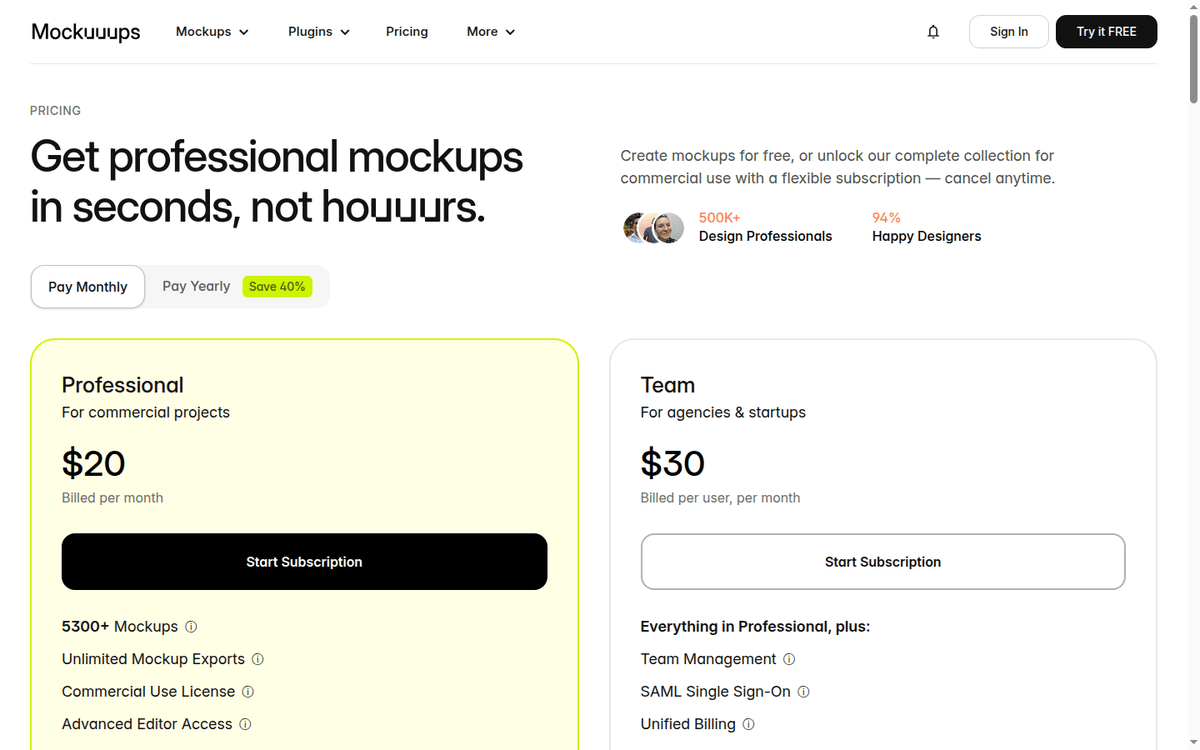Image resolution: width=1200 pixels, height=750 pixels.
Task: Click the "For commercial projects" text
Action: click(x=146, y=412)
